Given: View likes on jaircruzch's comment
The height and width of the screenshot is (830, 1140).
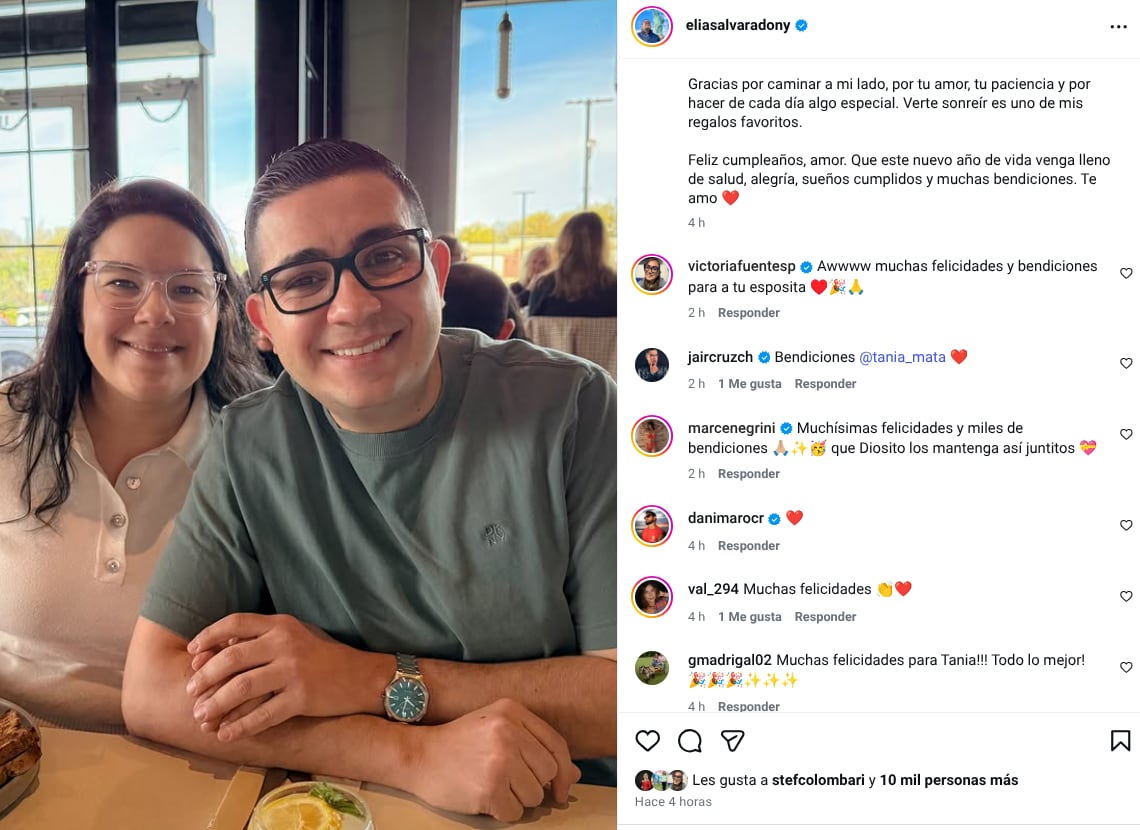Looking at the screenshot, I should pos(750,384).
